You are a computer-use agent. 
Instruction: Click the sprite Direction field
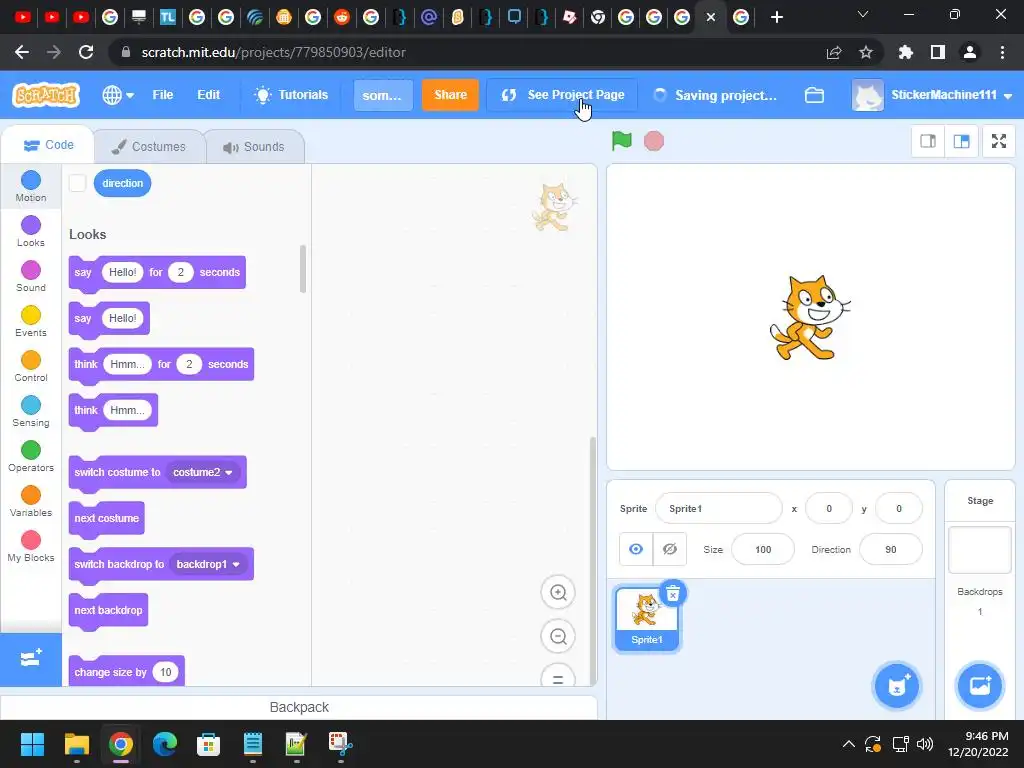coord(891,549)
